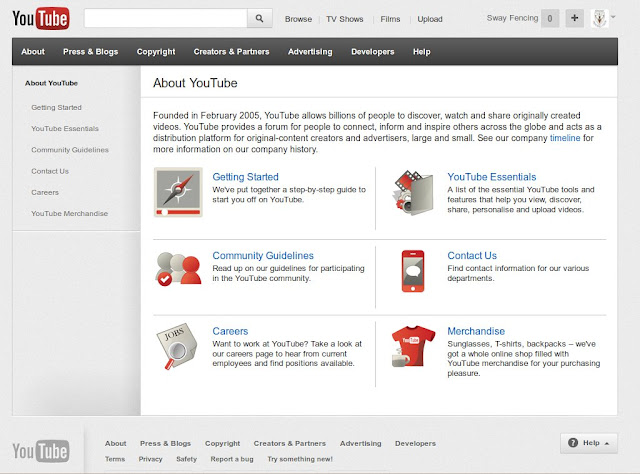This screenshot has height=474, width=640.
Task: Click footer Safety link
Action: coord(186,459)
